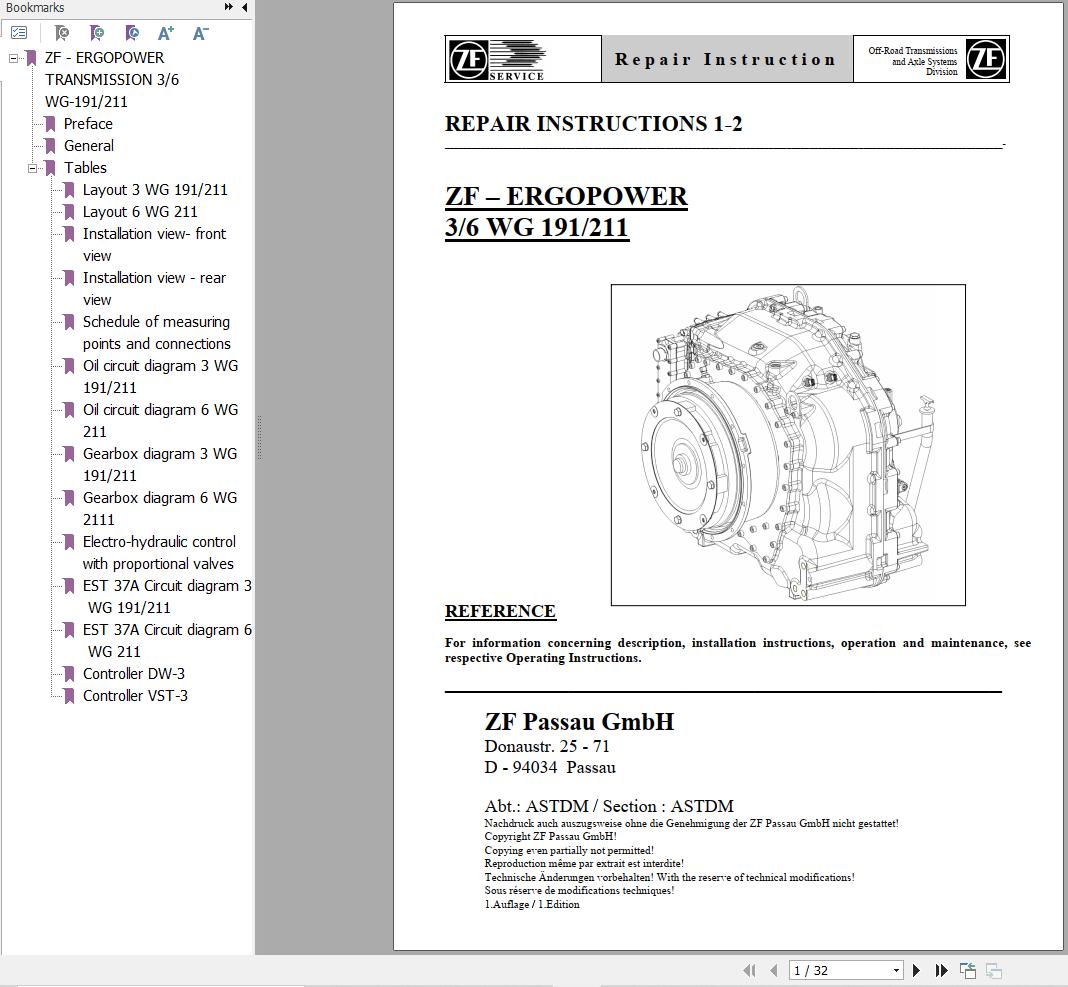The height and width of the screenshot is (987, 1068).
Task: Open the Preface bookmark
Action: (x=89, y=123)
